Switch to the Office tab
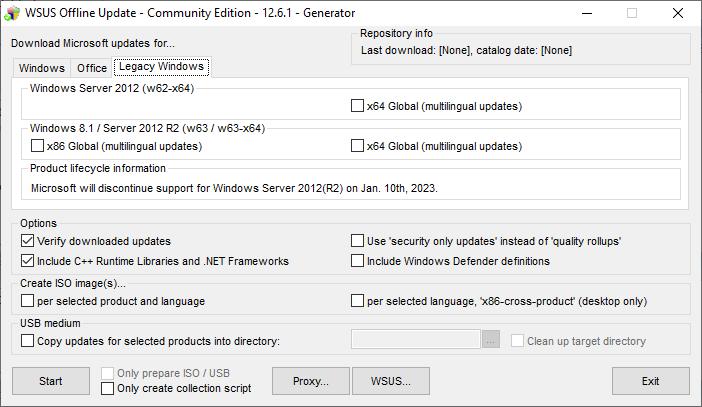This screenshot has height=407, width=702. click(92, 68)
